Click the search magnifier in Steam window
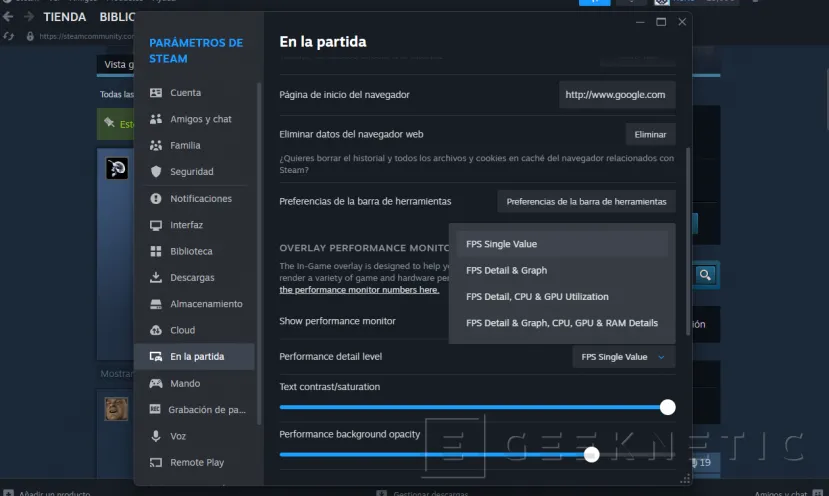Screen dimensions: 829x496 point(705,275)
